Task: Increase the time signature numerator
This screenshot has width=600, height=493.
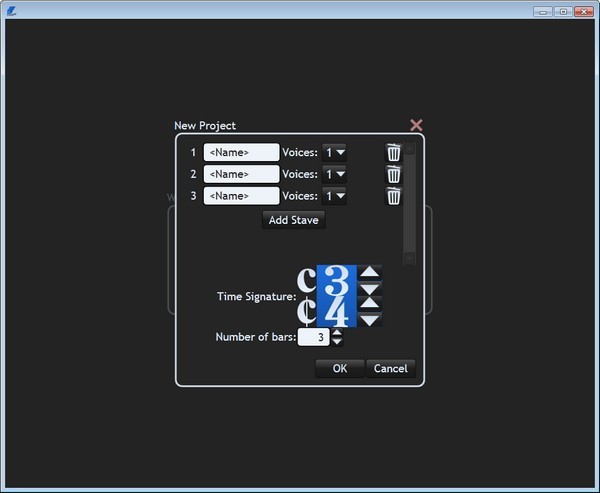Action: click(x=370, y=271)
